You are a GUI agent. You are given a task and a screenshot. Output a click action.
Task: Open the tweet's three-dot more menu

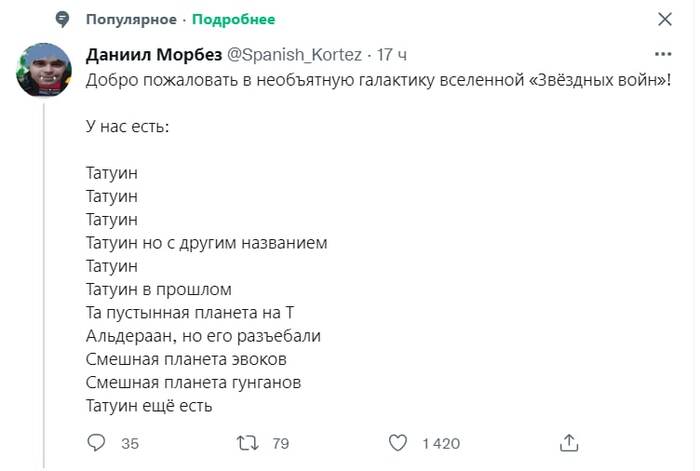click(x=663, y=54)
